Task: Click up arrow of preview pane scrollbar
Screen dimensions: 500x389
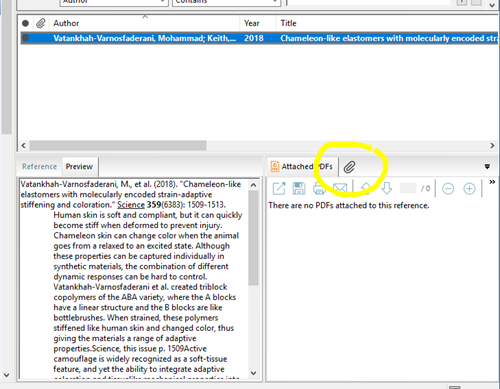Action: [x=253, y=185]
